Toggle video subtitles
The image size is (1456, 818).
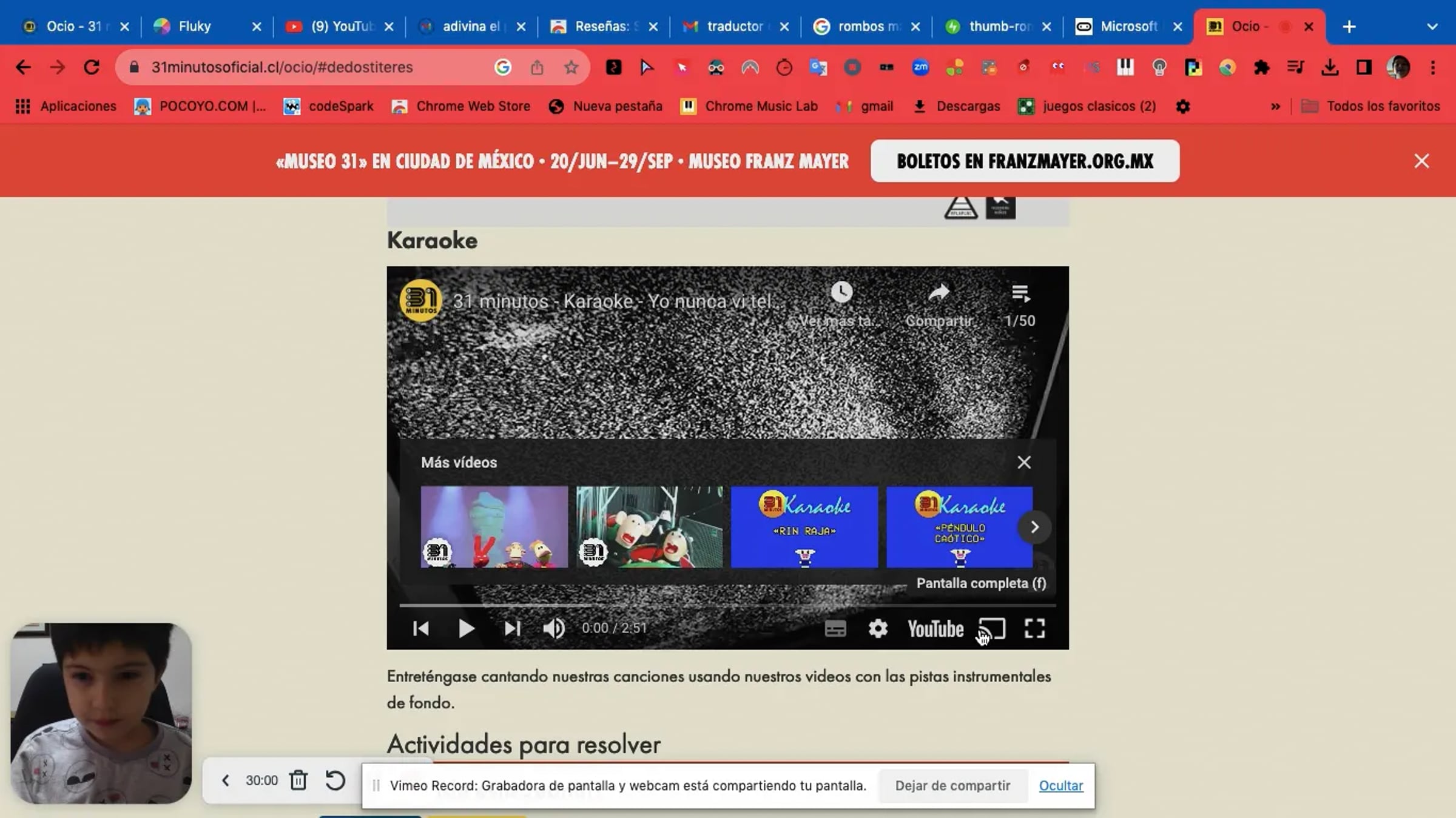tap(835, 628)
